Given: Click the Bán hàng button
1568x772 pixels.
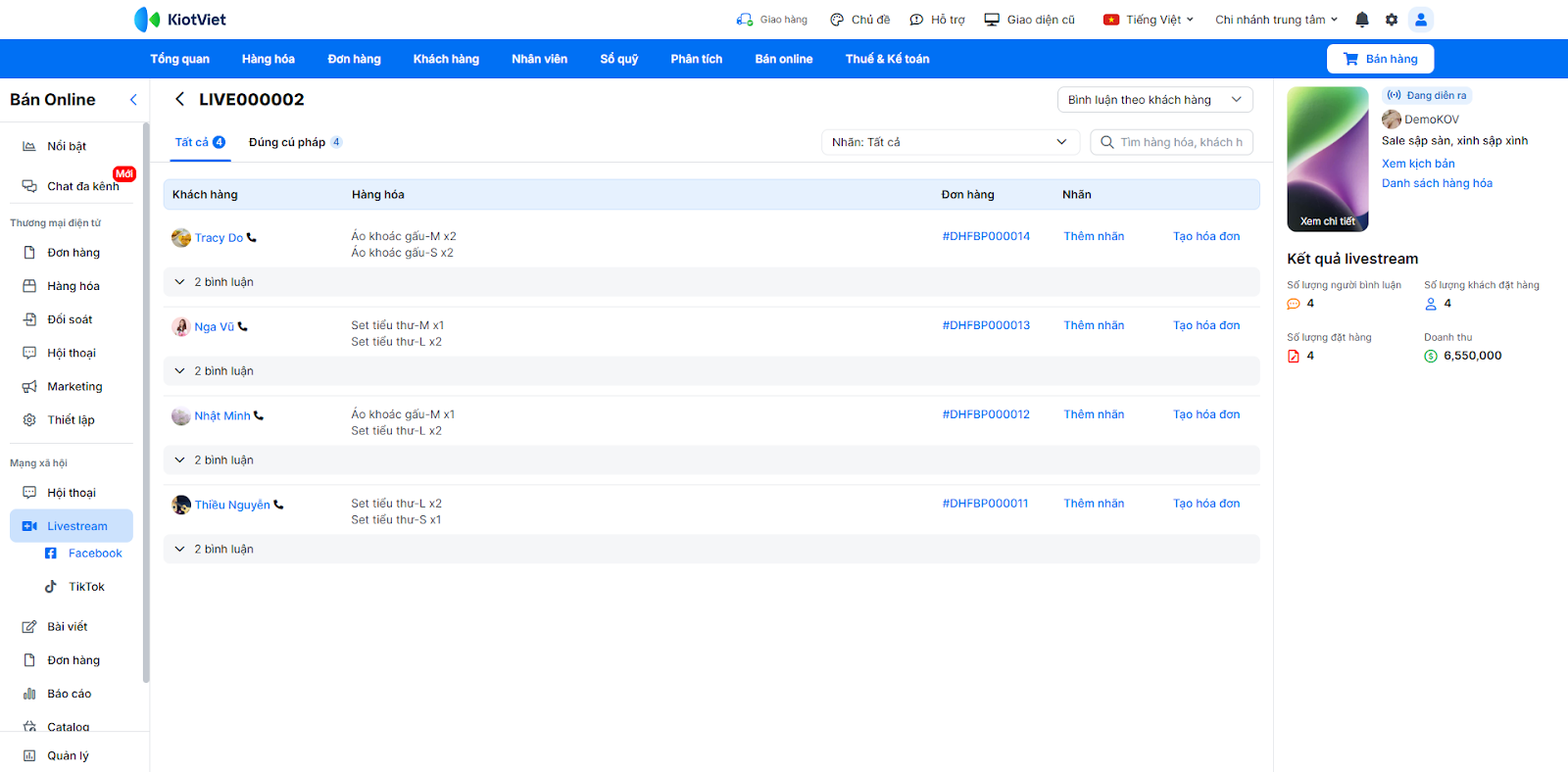Looking at the screenshot, I should [1380, 59].
